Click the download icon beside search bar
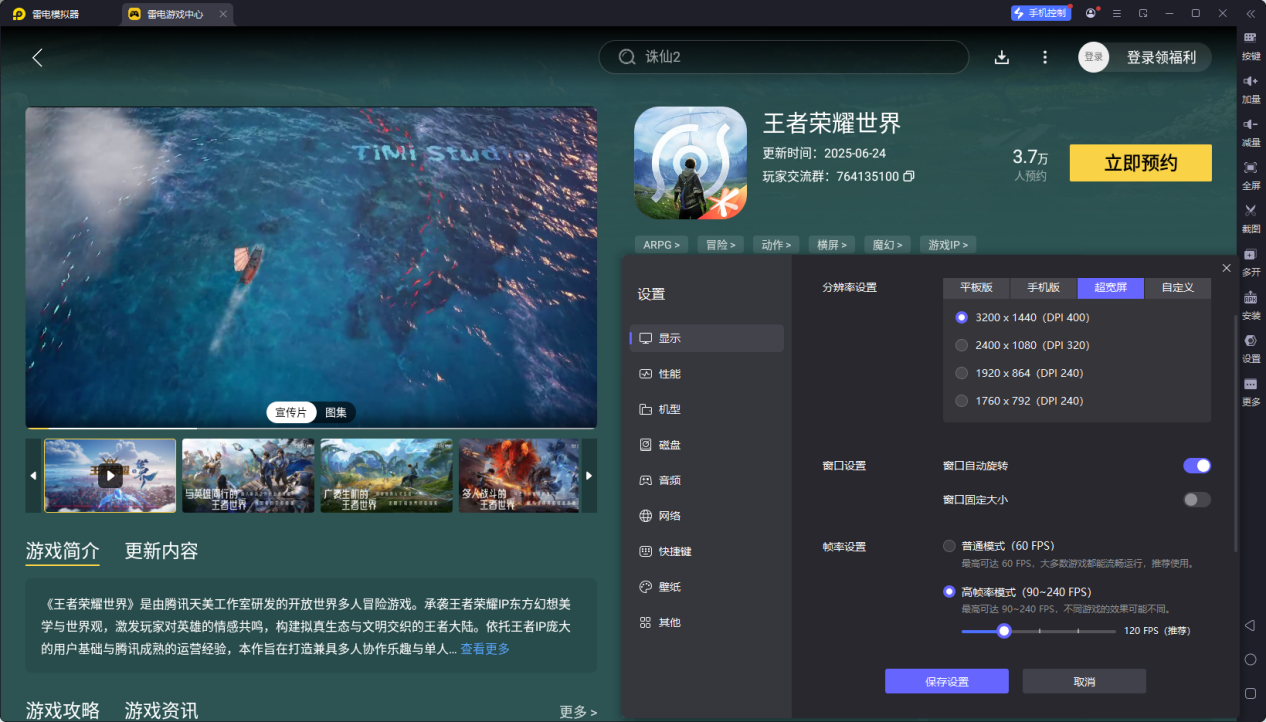 [1002, 58]
